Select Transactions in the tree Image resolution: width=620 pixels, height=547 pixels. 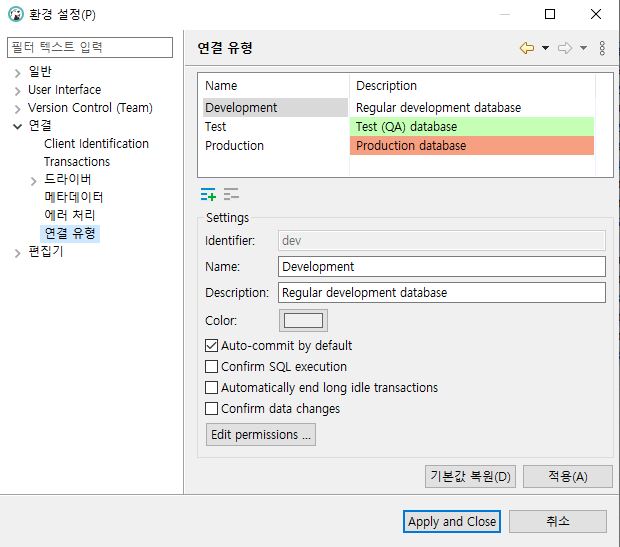(77, 162)
